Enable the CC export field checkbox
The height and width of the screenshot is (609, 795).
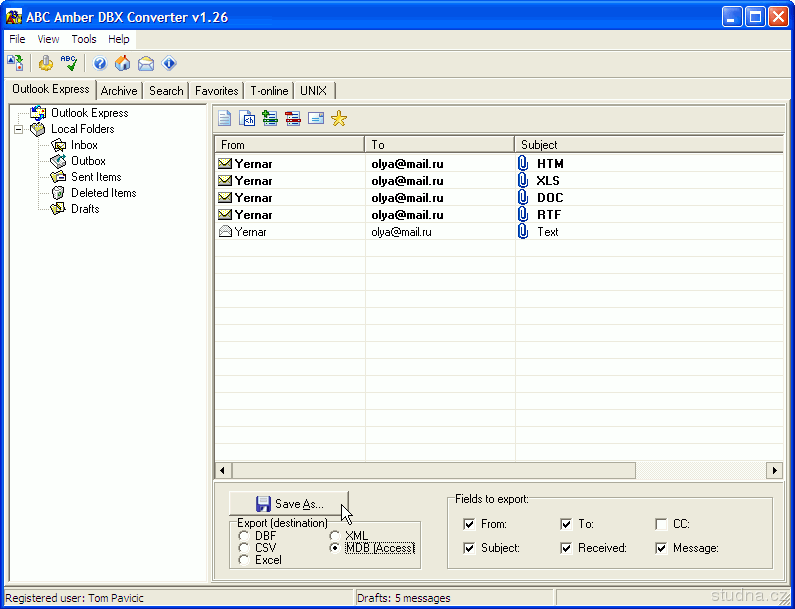(x=662, y=524)
